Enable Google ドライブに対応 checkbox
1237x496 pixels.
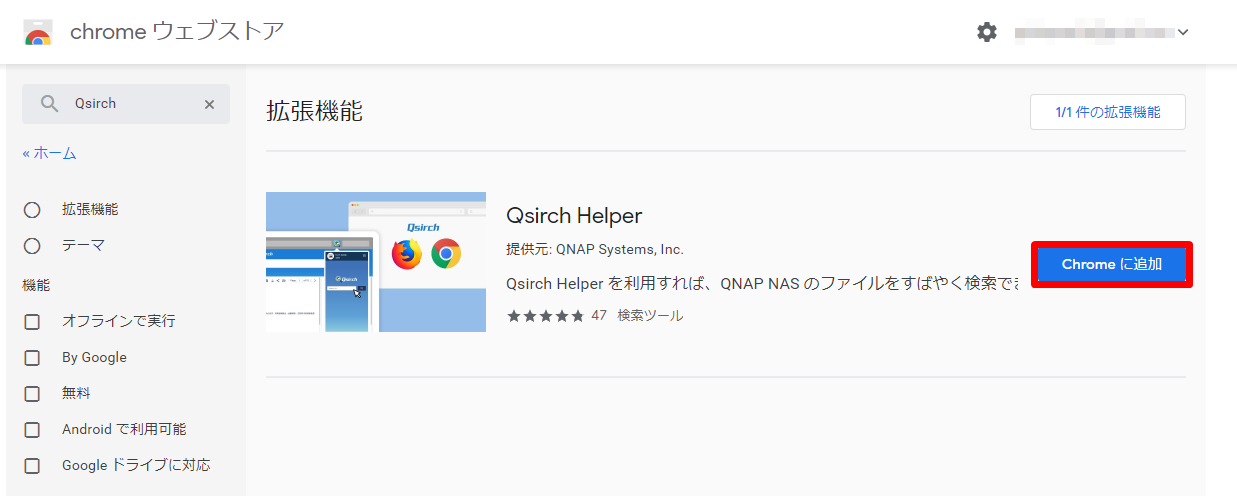click(32, 466)
